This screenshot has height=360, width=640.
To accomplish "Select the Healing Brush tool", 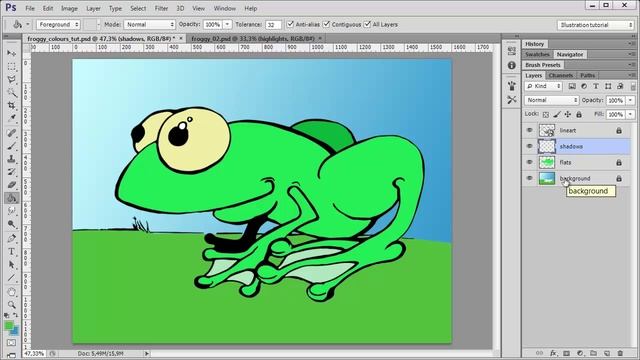I will (x=11, y=133).
